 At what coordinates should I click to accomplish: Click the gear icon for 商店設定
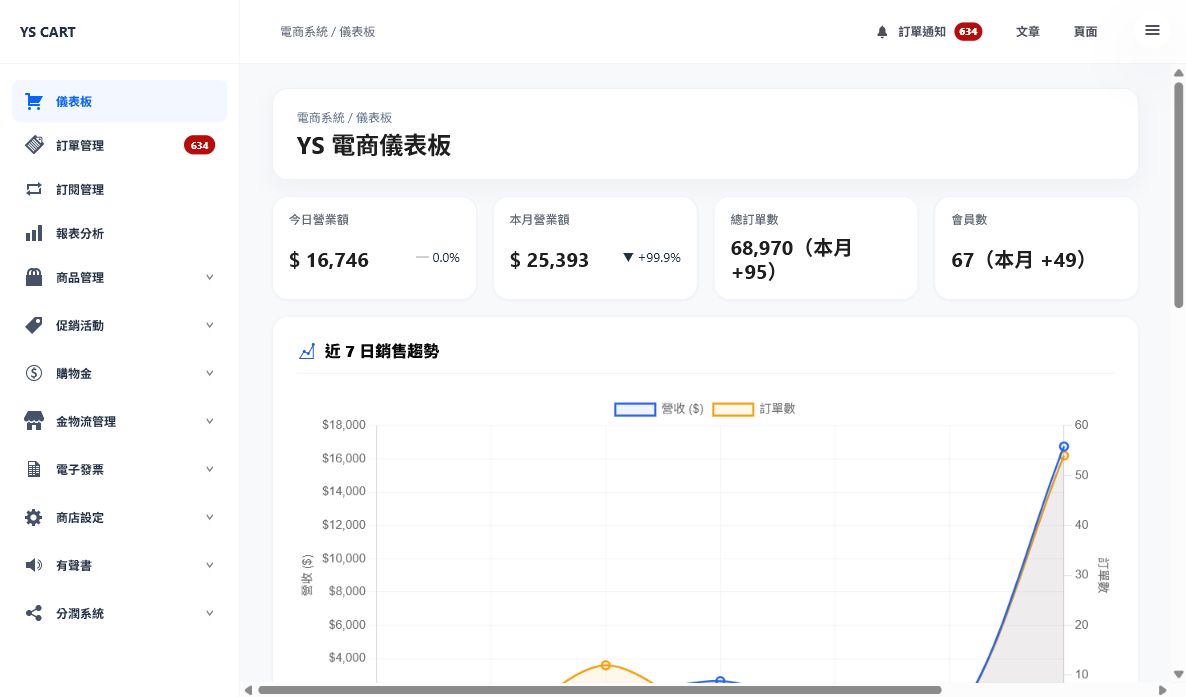click(34, 518)
